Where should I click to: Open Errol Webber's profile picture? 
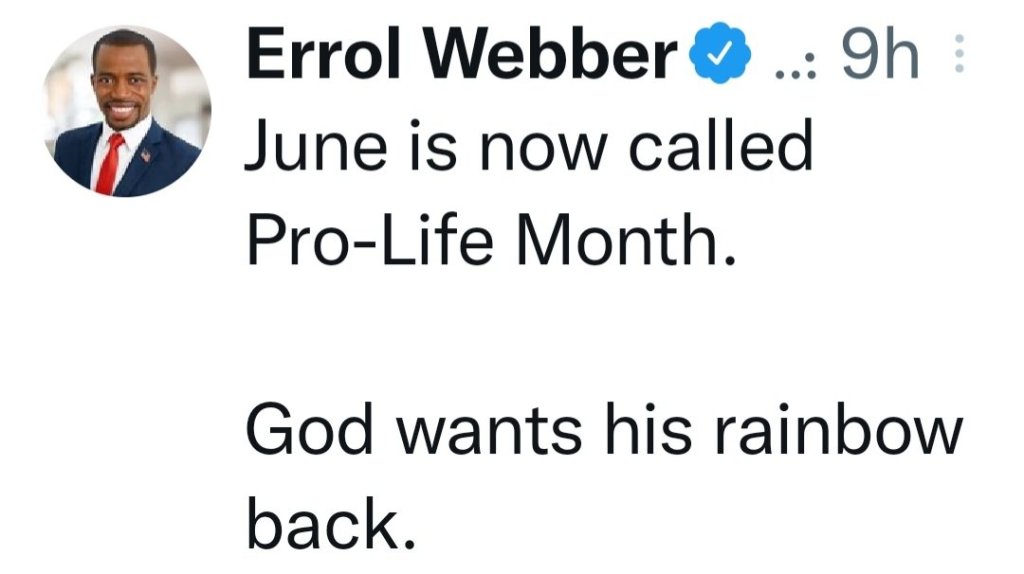pos(128,111)
